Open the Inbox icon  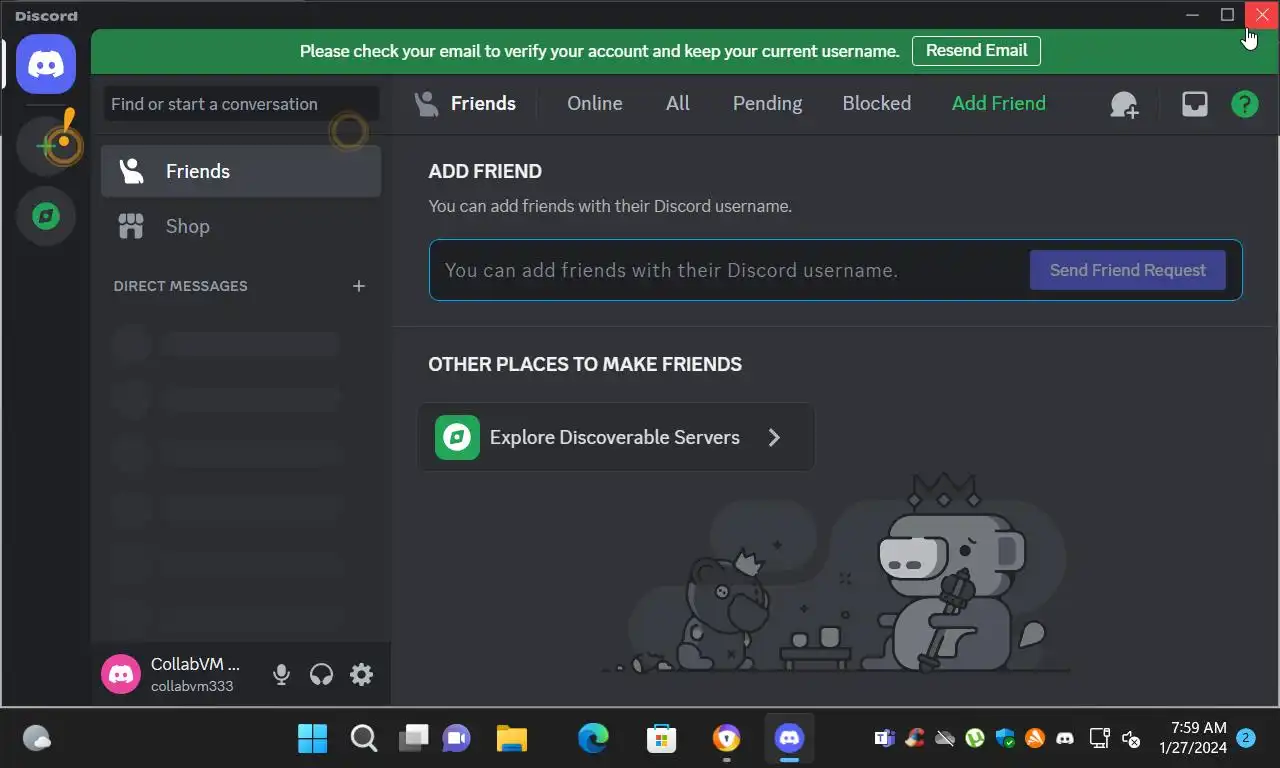coord(1195,104)
